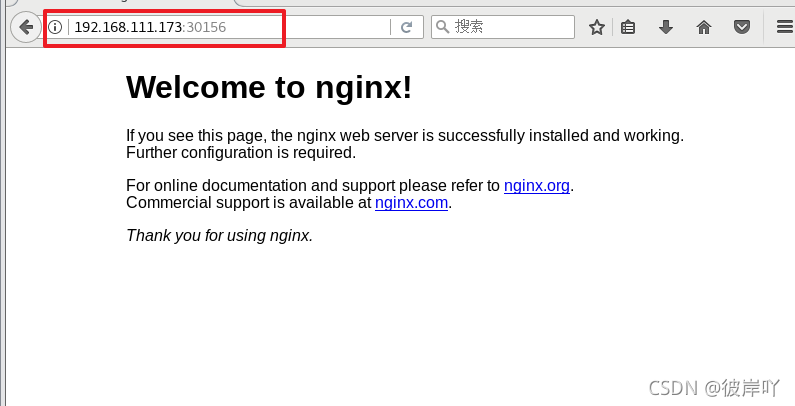Click the Welcome to nginx! heading

269,87
